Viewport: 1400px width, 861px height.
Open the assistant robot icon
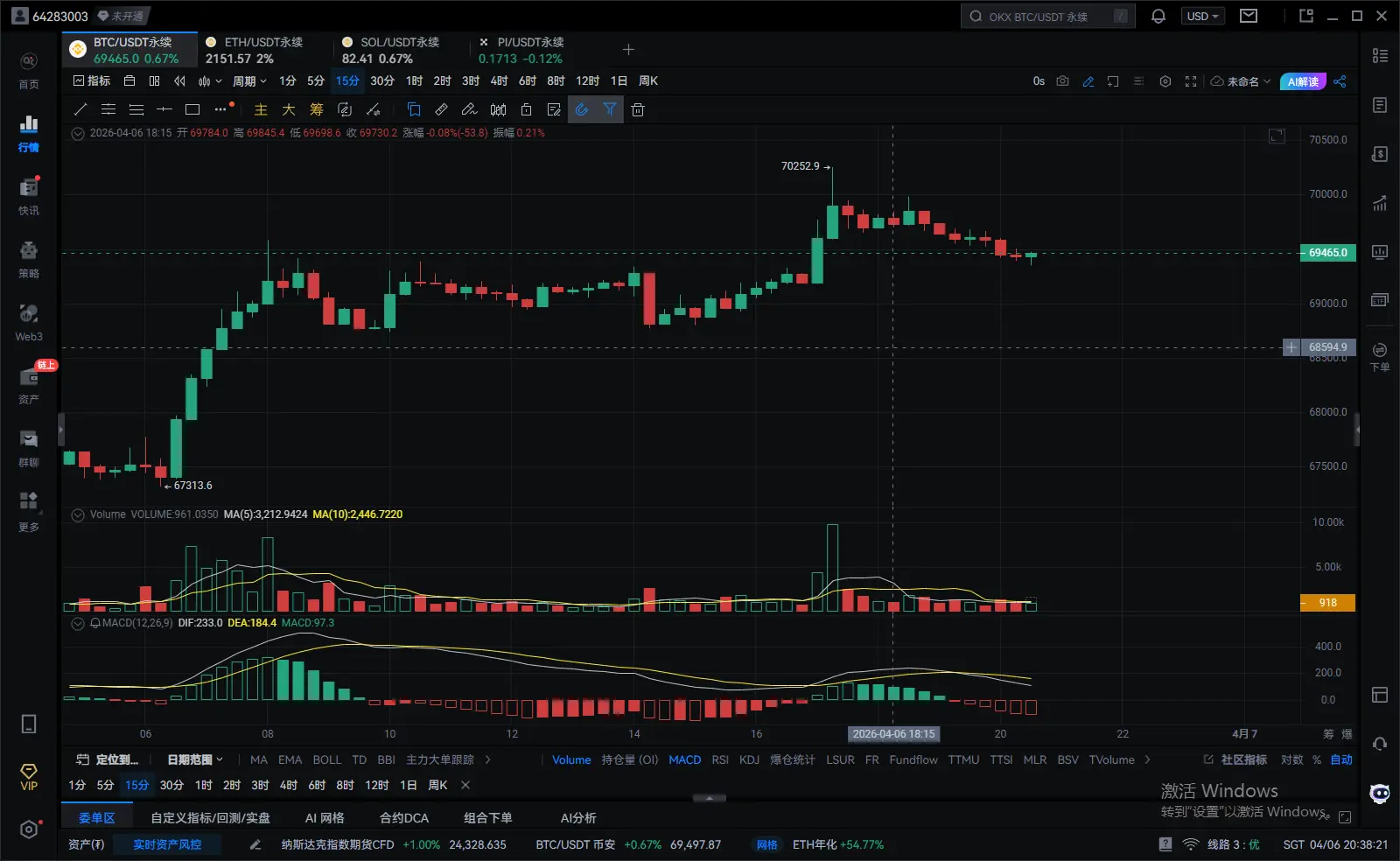[1380, 794]
